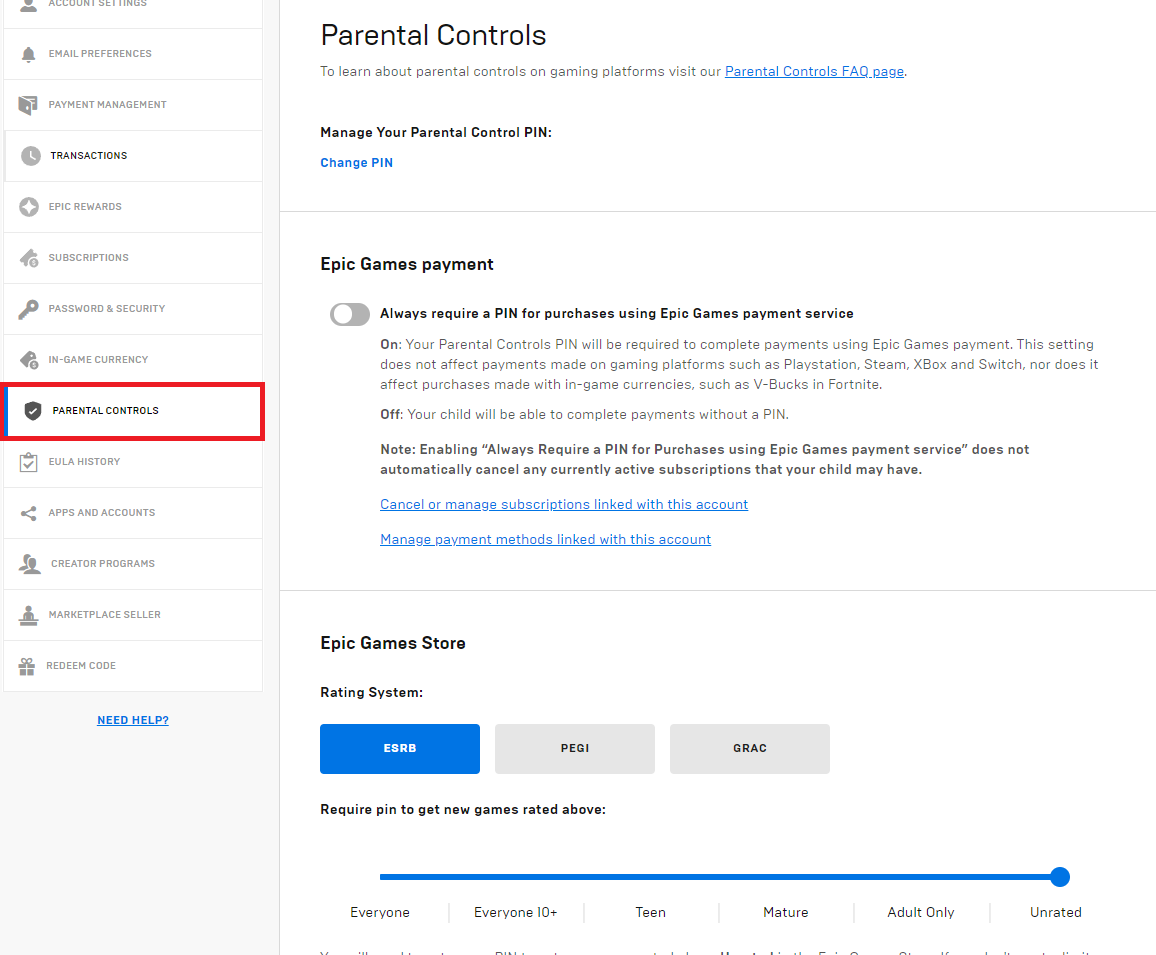Viewport: 1156px width, 955px height.
Task: Click the gift icon beside Redeem Code
Action: [x=27, y=666]
